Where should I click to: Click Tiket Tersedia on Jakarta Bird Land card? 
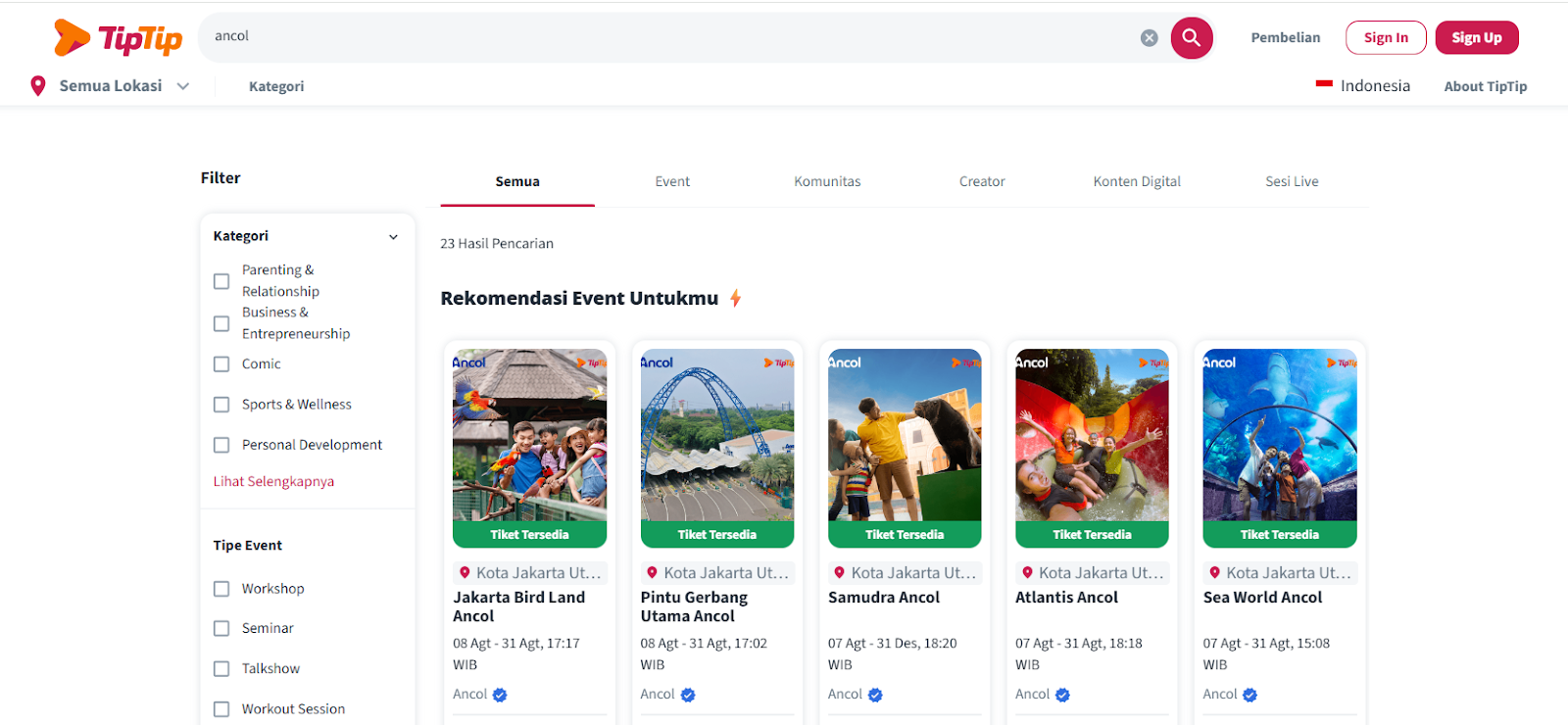[529, 535]
